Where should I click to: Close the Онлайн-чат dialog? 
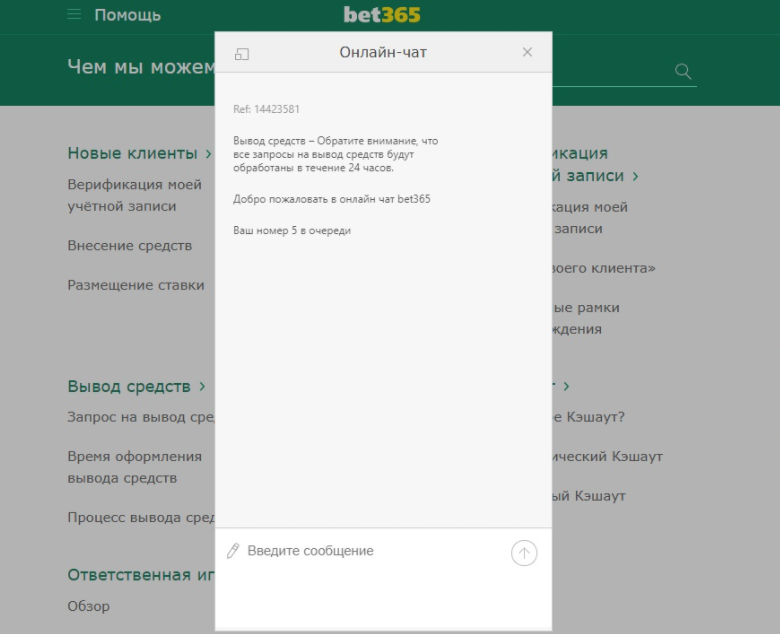click(527, 52)
